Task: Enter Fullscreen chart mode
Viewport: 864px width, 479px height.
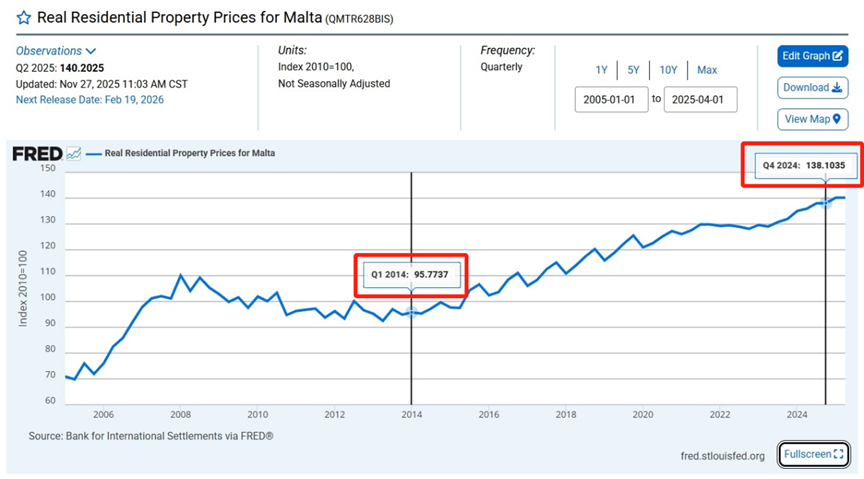Action: click(813, 455)
